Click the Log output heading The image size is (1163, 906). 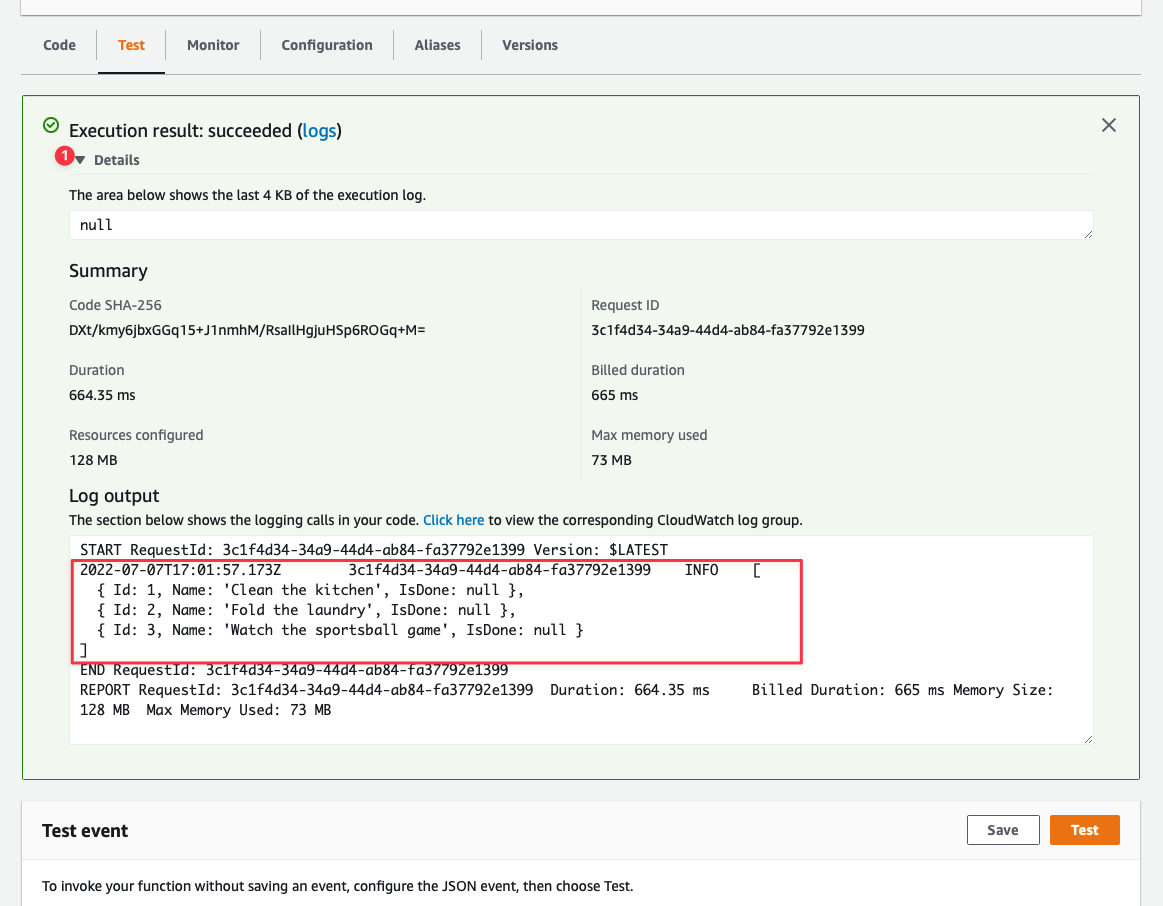(114, 496)
